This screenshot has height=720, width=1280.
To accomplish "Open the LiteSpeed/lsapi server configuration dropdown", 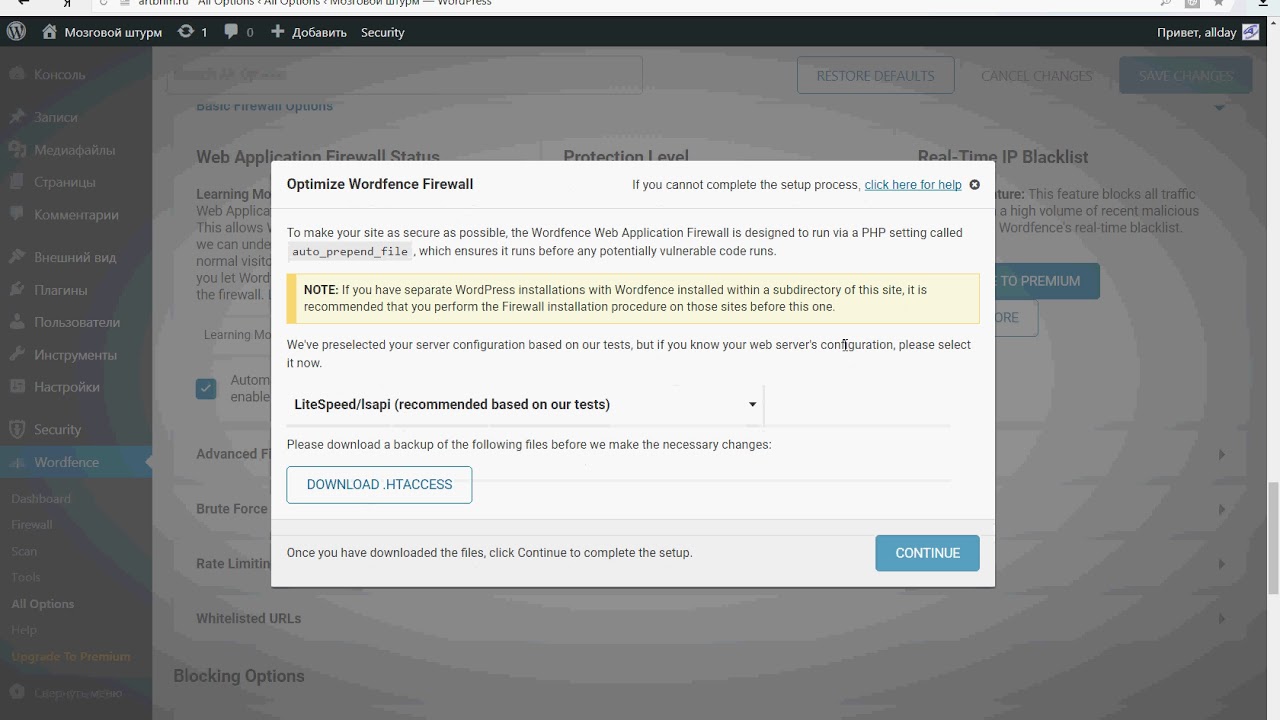I will pos(525,404).
